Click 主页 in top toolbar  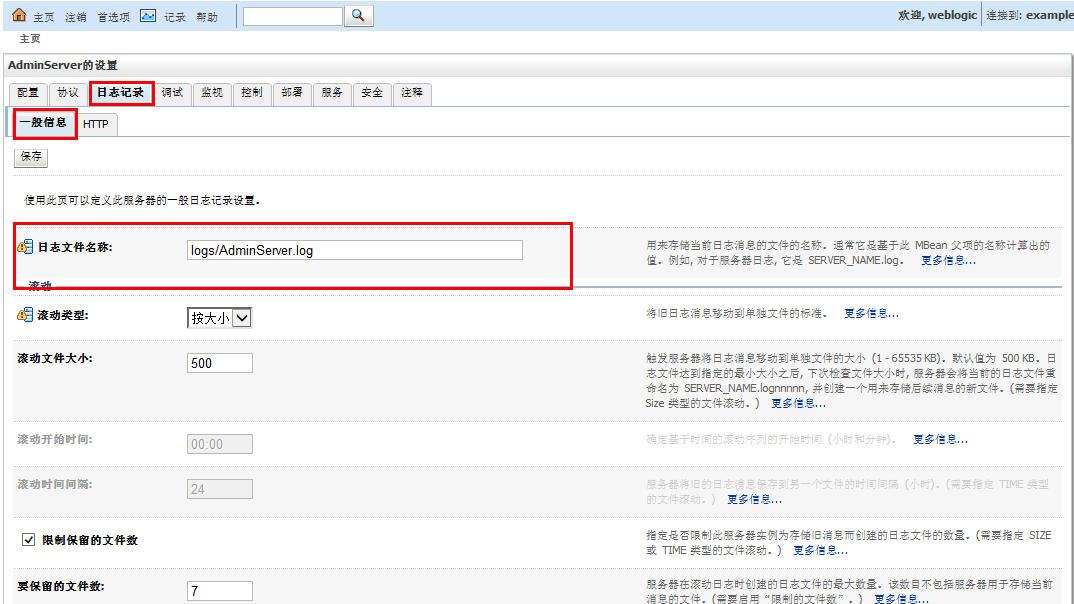44,17
